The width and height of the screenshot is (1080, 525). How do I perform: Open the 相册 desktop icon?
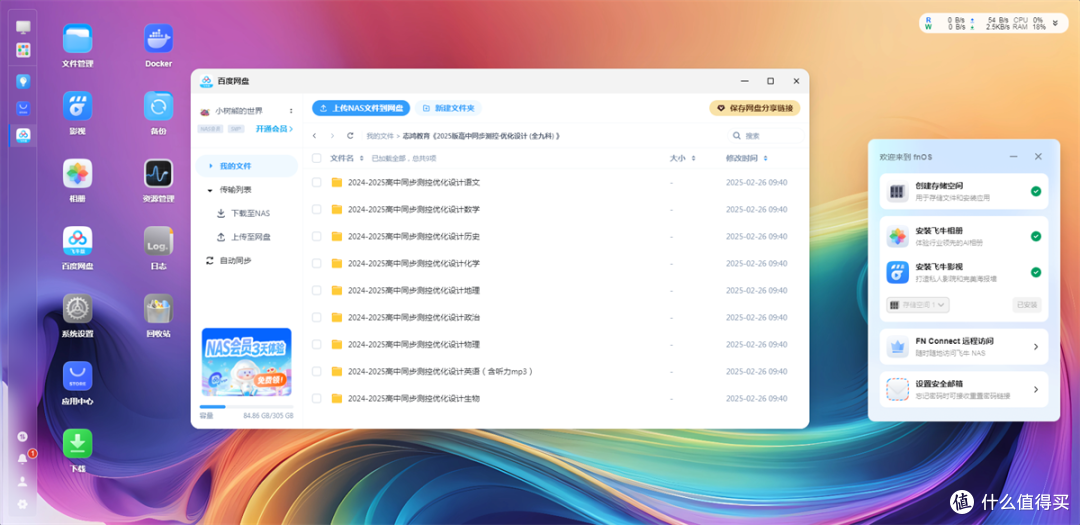77,174
